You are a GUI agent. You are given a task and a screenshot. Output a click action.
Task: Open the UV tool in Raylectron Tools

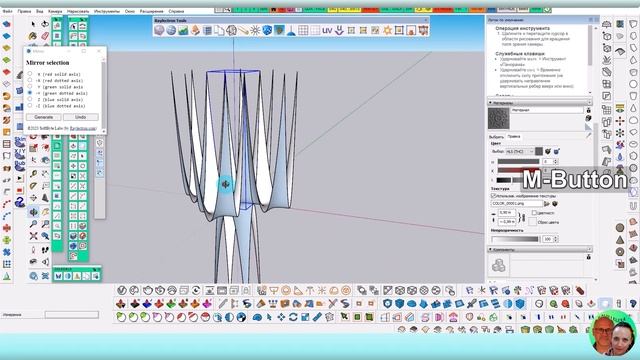tap(327, 31)
